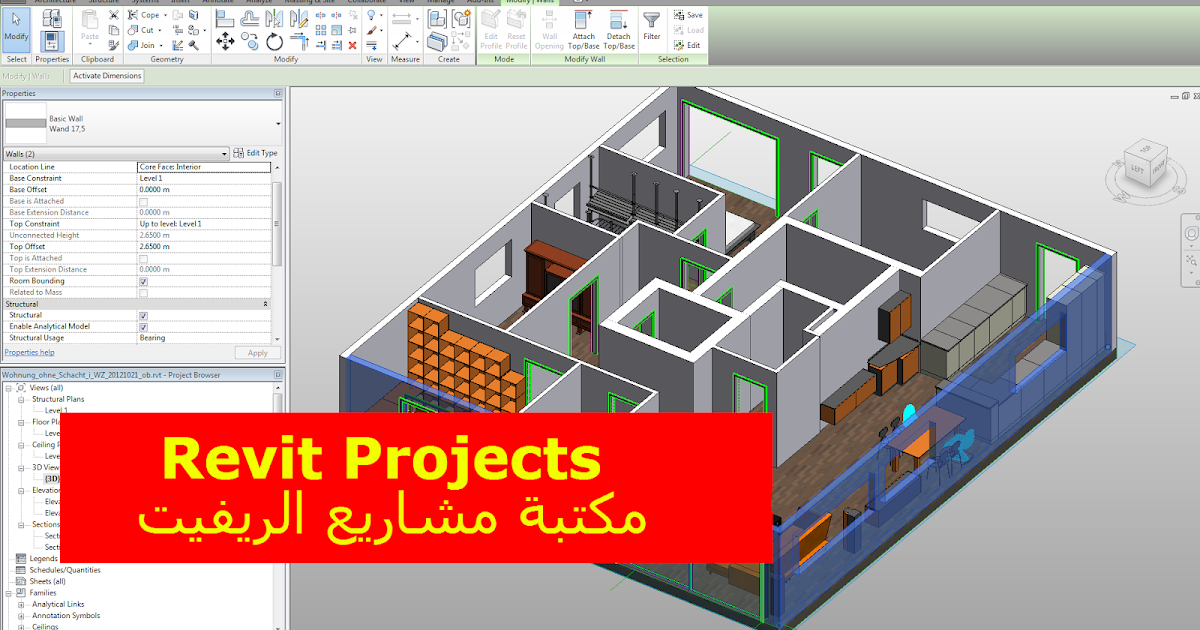1200x630 pixels.
Task: Select the Offset tool
Action: (250, 17)
